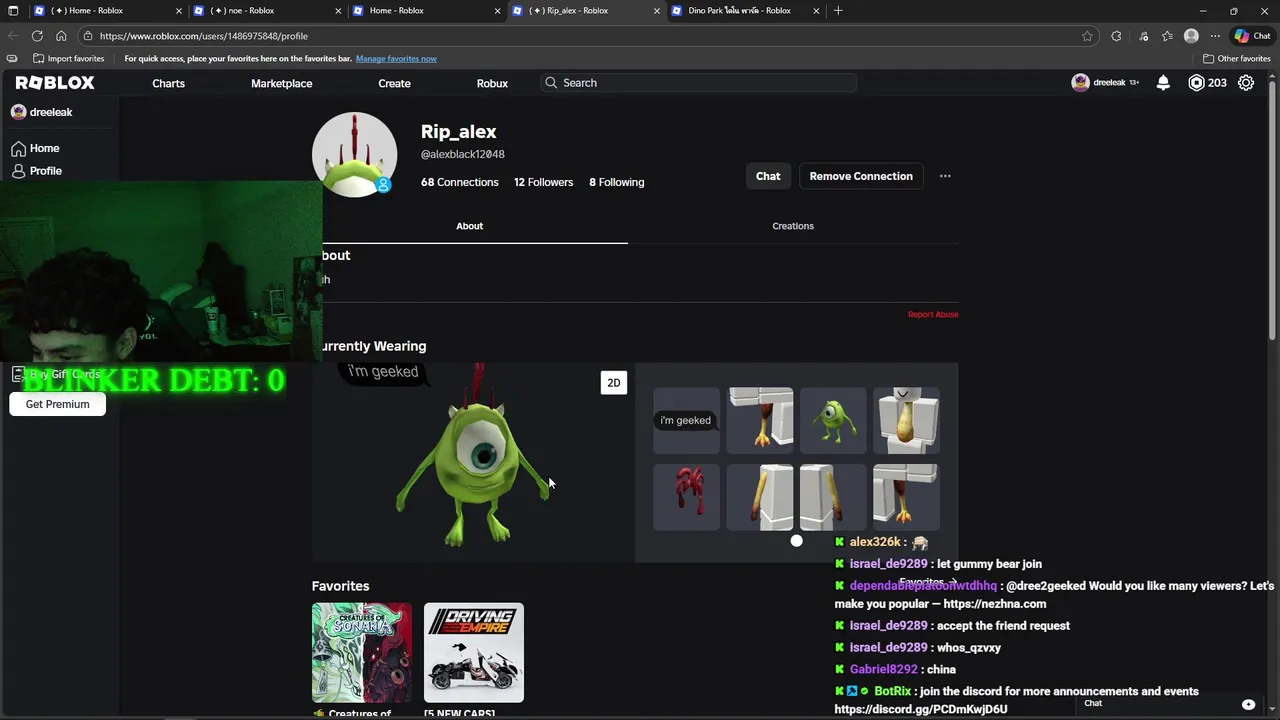The image size is (1280, 720).
Task: Go to Profile in the sidebar
Action: [37, 171]
